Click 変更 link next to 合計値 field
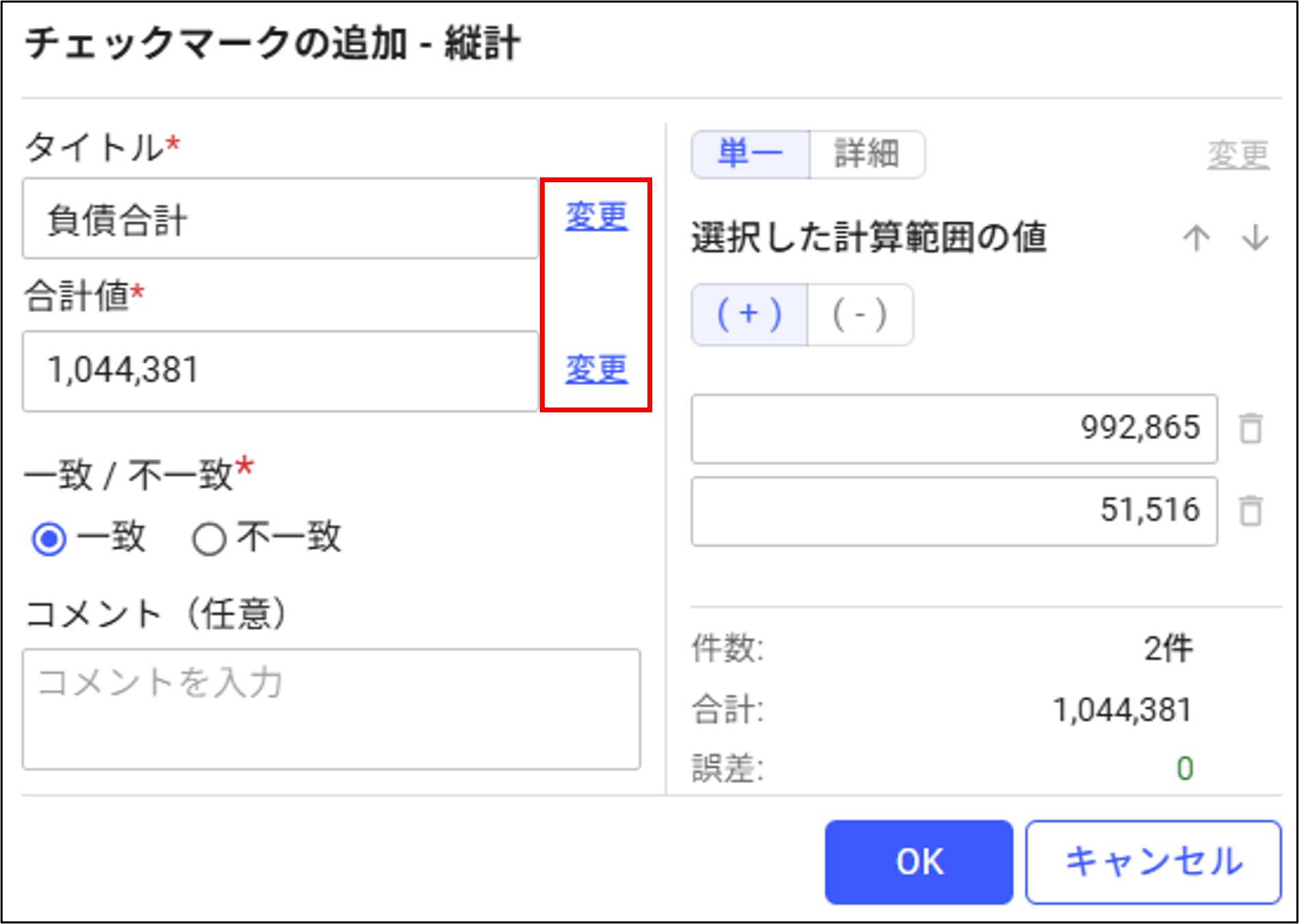 pos(596,370)
